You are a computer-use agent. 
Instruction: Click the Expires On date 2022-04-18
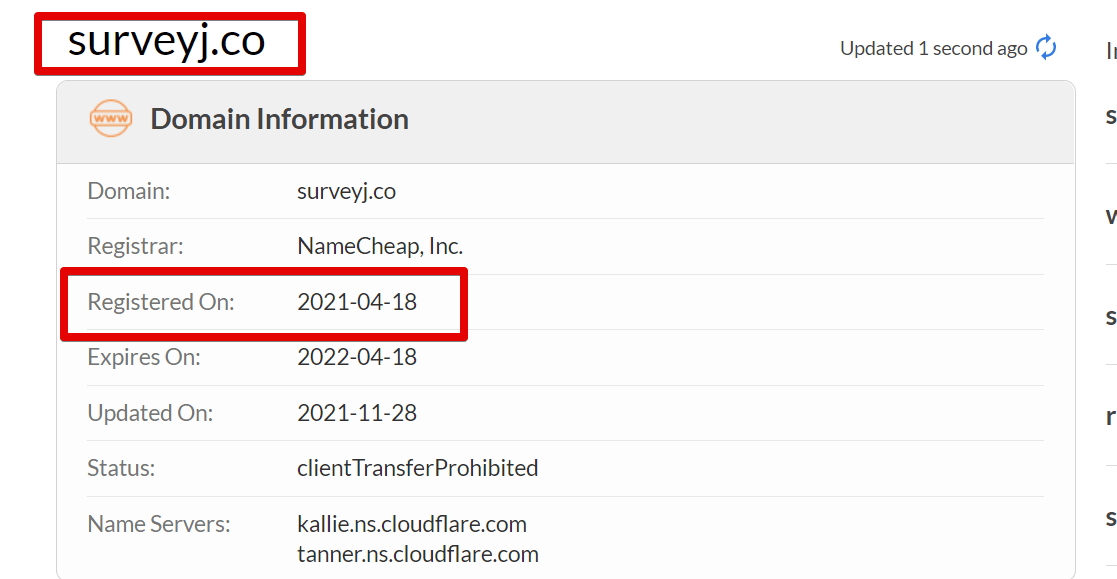point(357,357)
